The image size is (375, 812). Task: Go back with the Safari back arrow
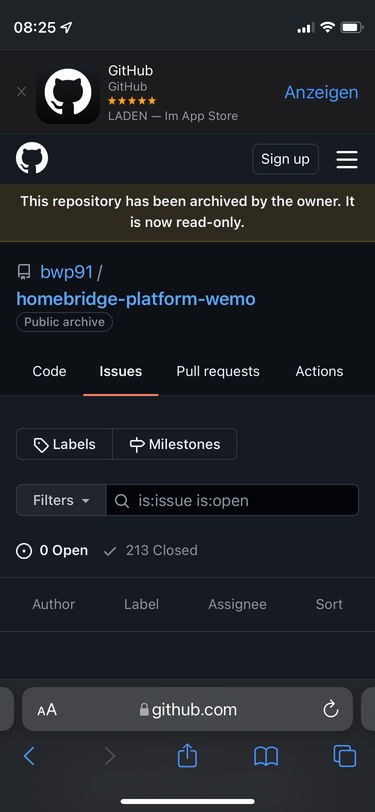pyautogui.click(x=29, y=756)
